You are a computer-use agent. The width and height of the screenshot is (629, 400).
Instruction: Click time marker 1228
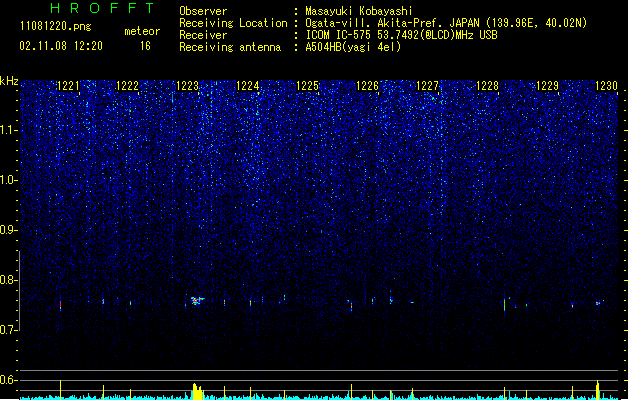[x=487, y=86]
